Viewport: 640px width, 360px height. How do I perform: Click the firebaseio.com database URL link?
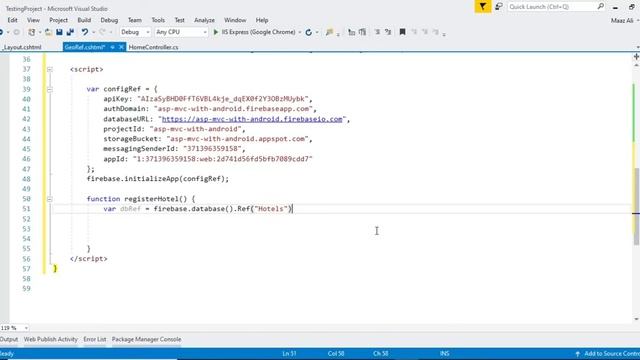click(x=252, y=119)
